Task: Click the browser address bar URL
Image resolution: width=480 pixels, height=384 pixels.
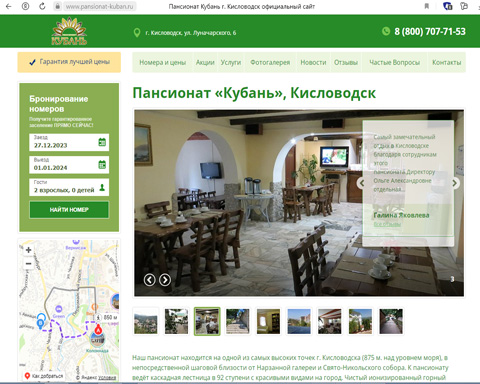Action: (x=99, y=6)
